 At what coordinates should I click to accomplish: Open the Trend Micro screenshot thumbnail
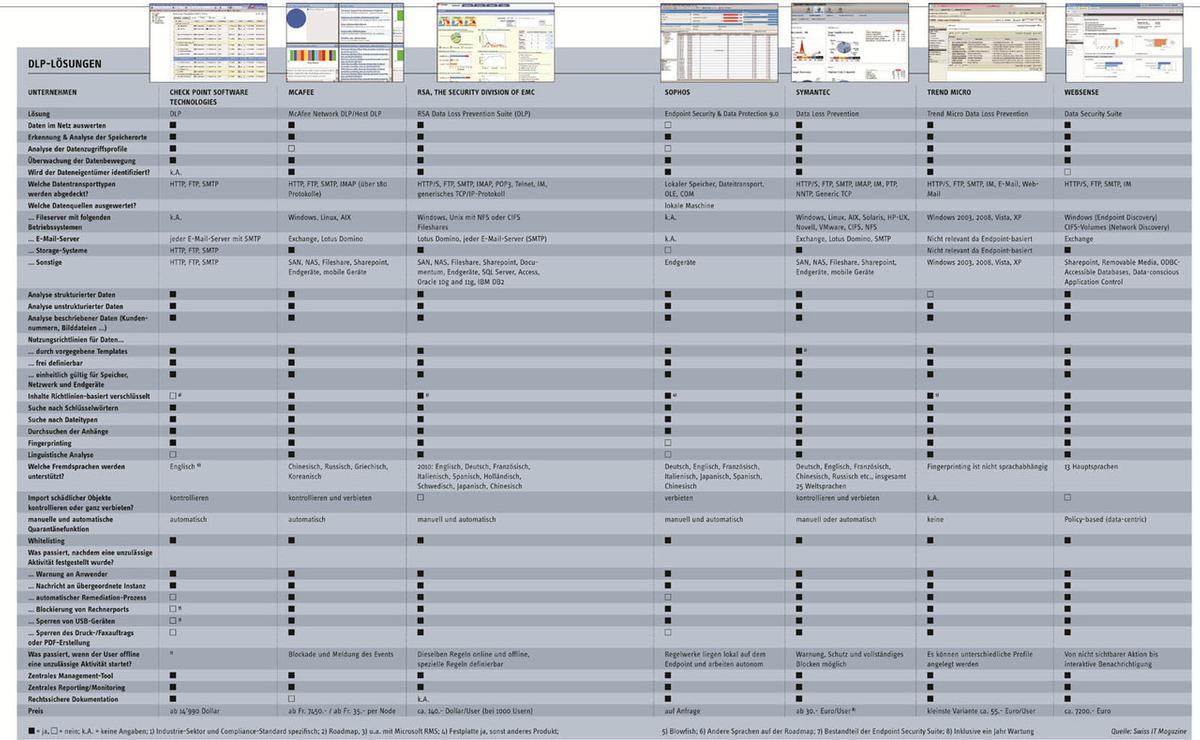[987, 42]
